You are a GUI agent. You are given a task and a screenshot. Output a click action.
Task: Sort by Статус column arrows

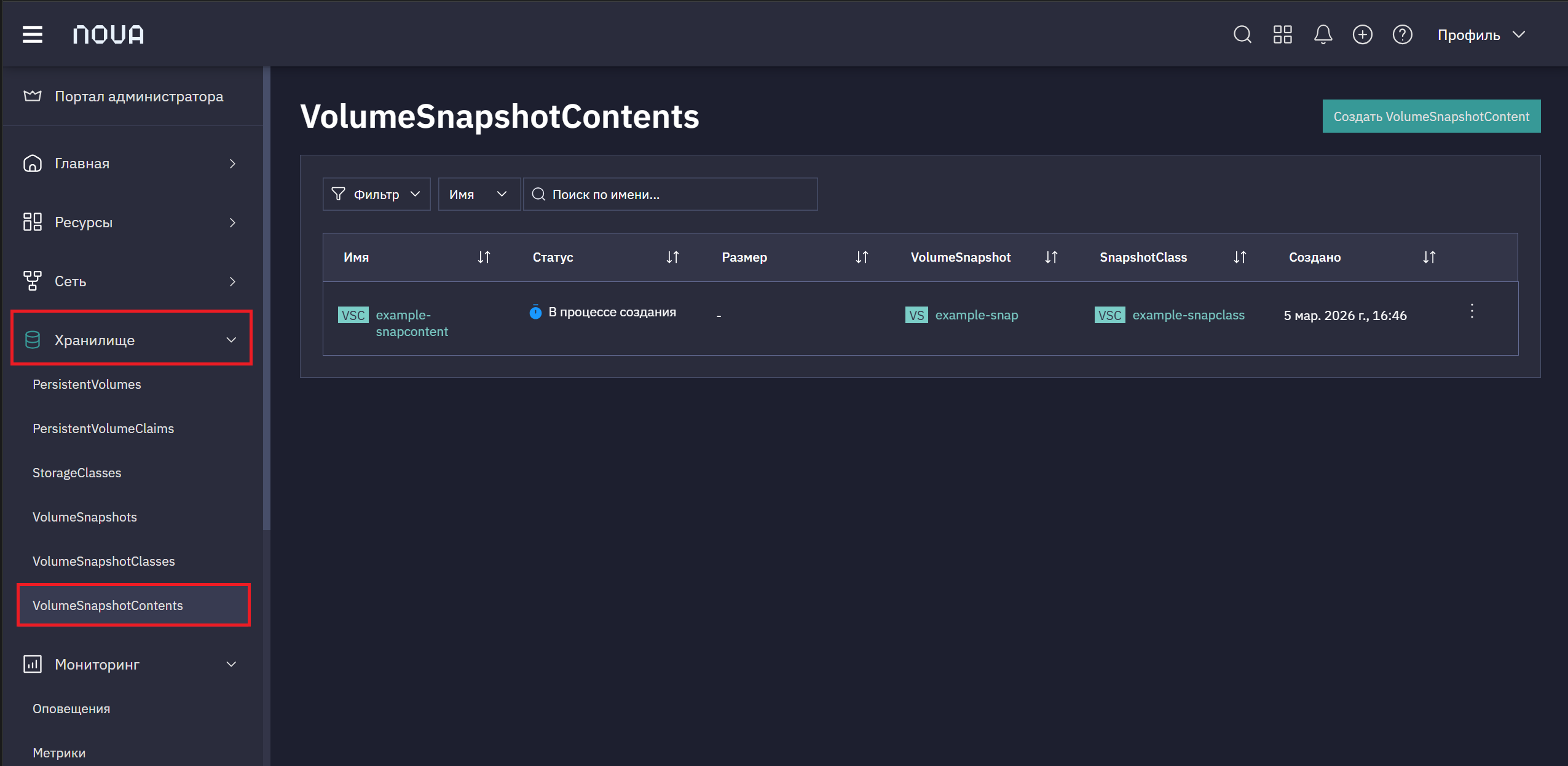673,257
